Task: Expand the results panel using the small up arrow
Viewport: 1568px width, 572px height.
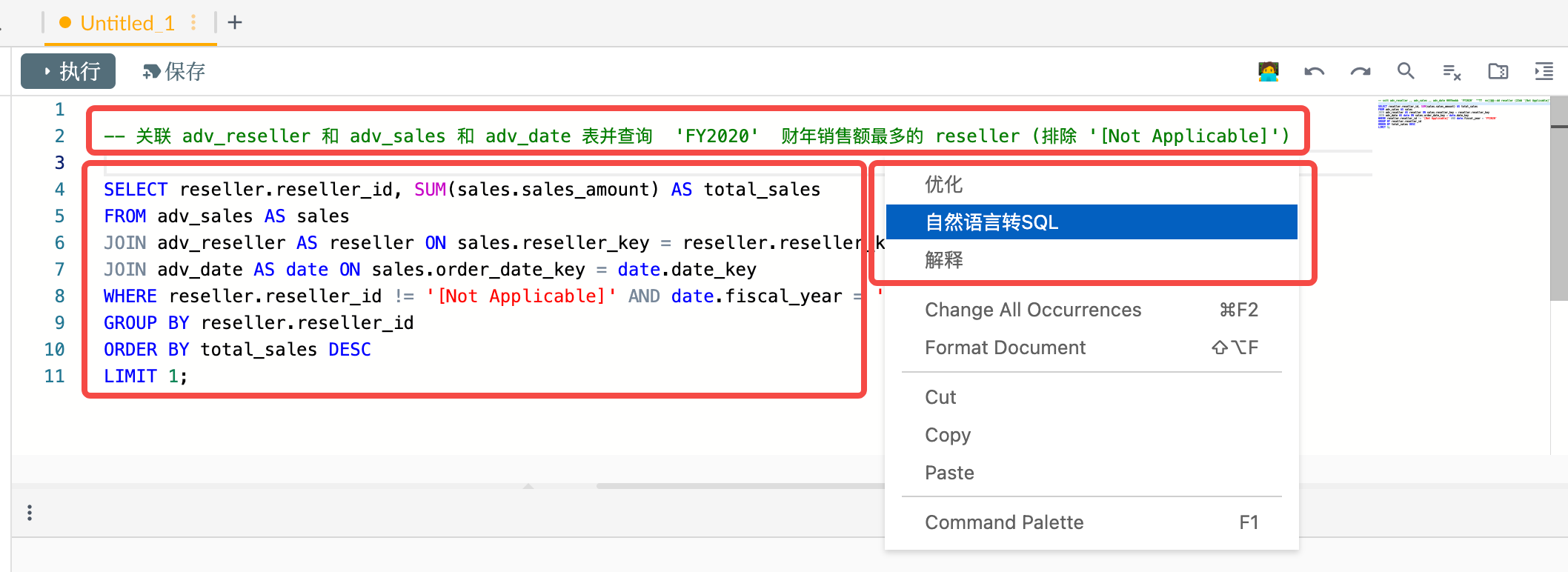Action: click(528, 486)
